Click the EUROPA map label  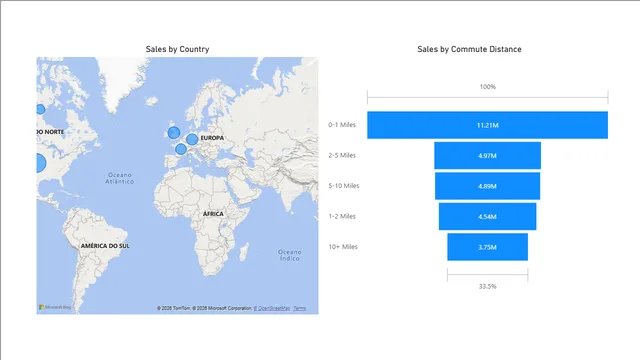point(212,138)
